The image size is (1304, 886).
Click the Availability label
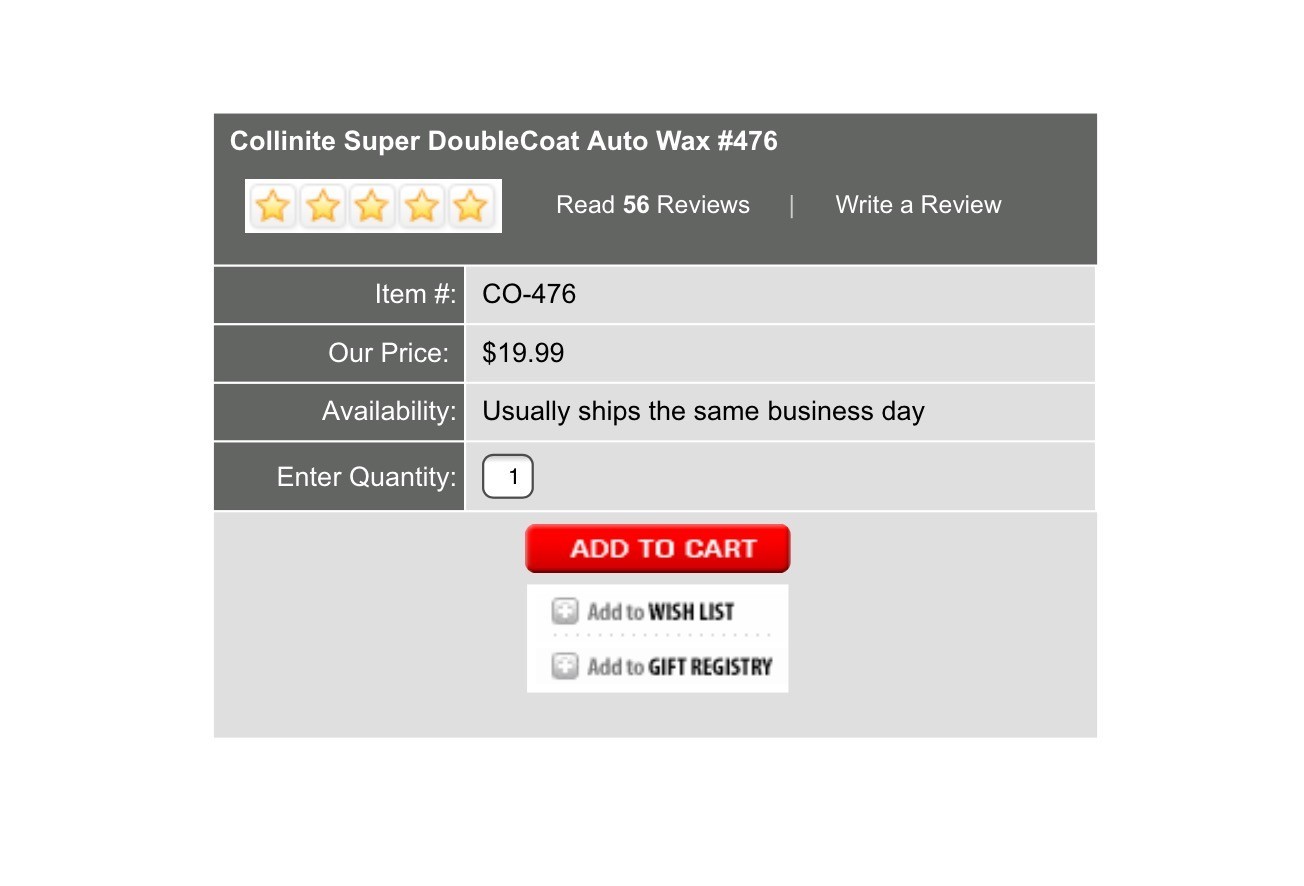389,411
